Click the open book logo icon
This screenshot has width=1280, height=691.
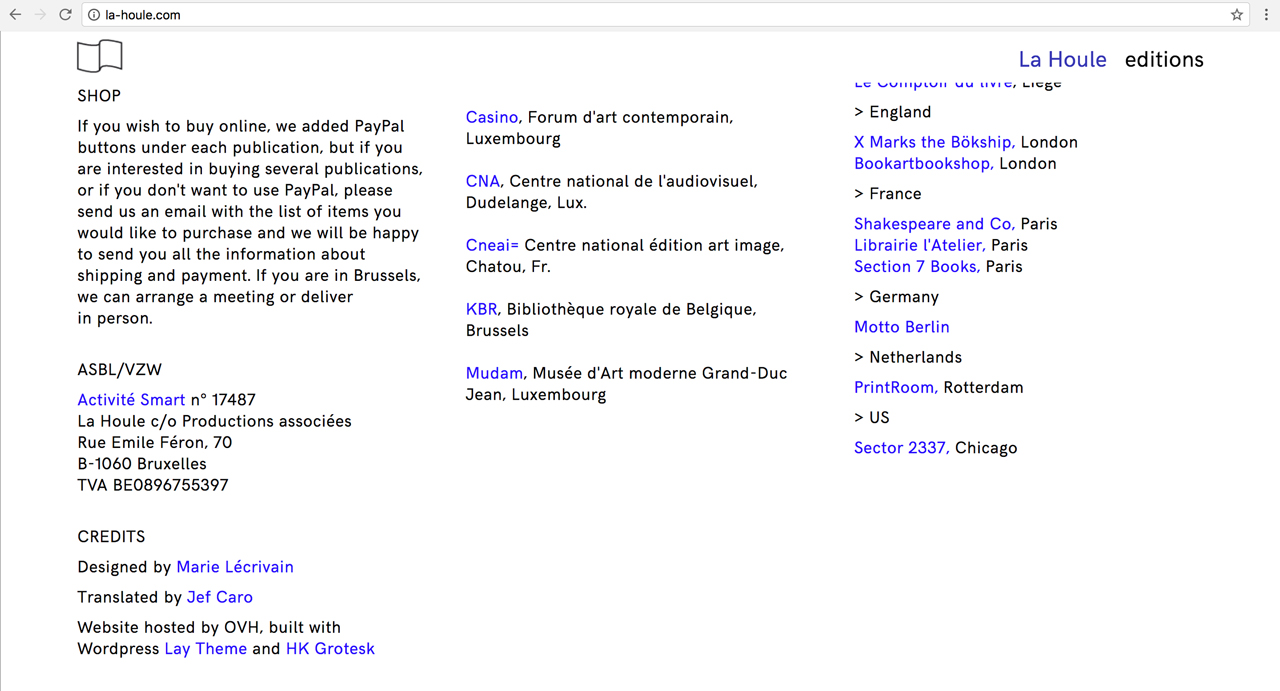tap(100, 56)
